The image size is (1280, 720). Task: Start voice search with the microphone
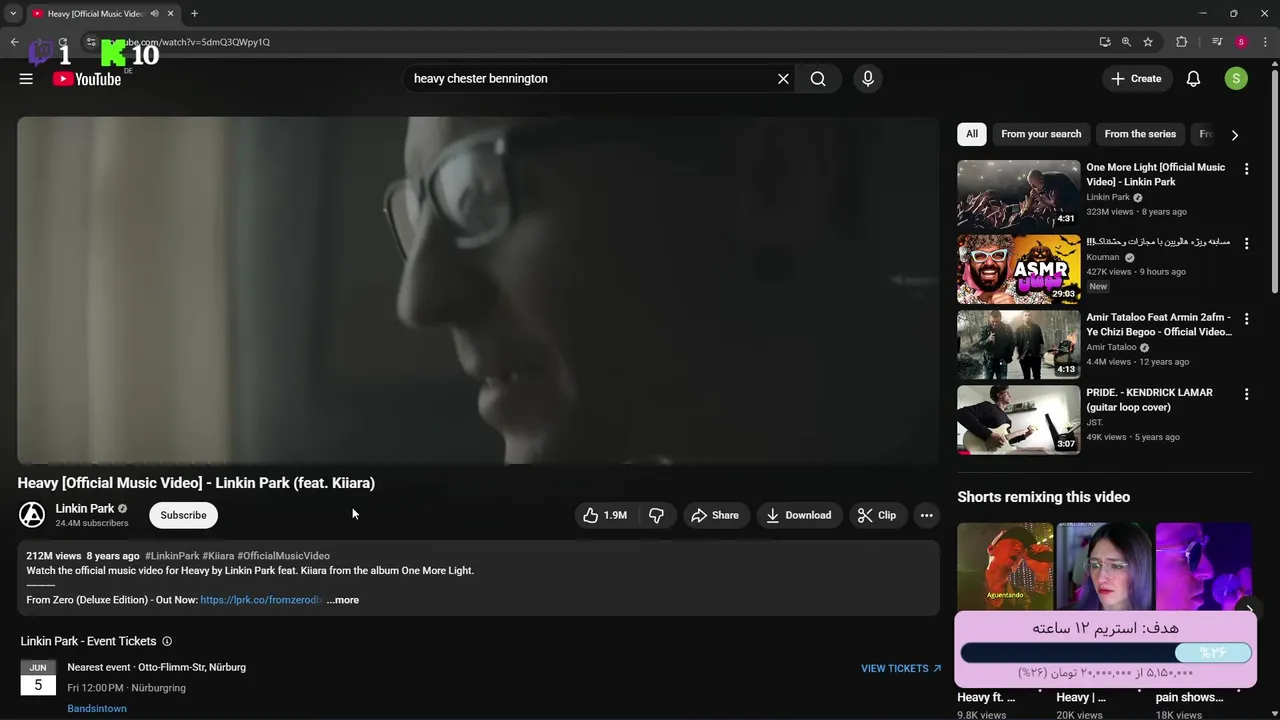coord(868,79)
